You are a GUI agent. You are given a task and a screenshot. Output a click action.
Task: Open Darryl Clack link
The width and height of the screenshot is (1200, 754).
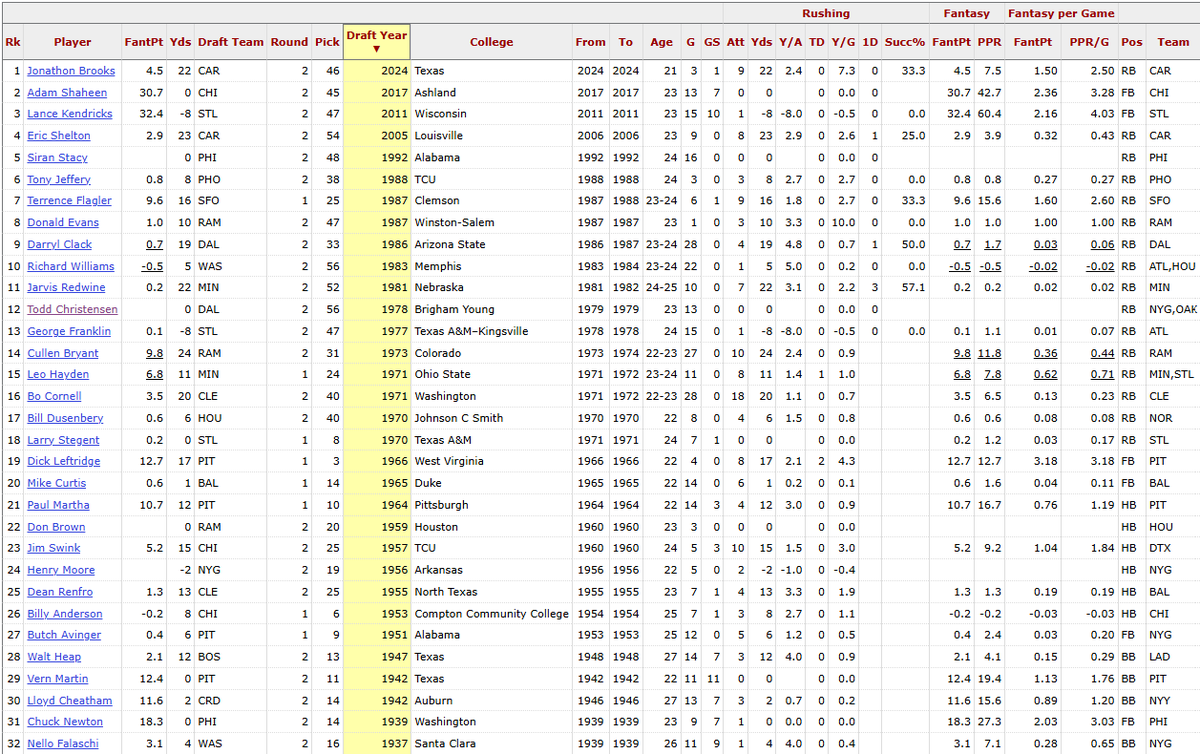pyautogui.click(x=59, y=245)
